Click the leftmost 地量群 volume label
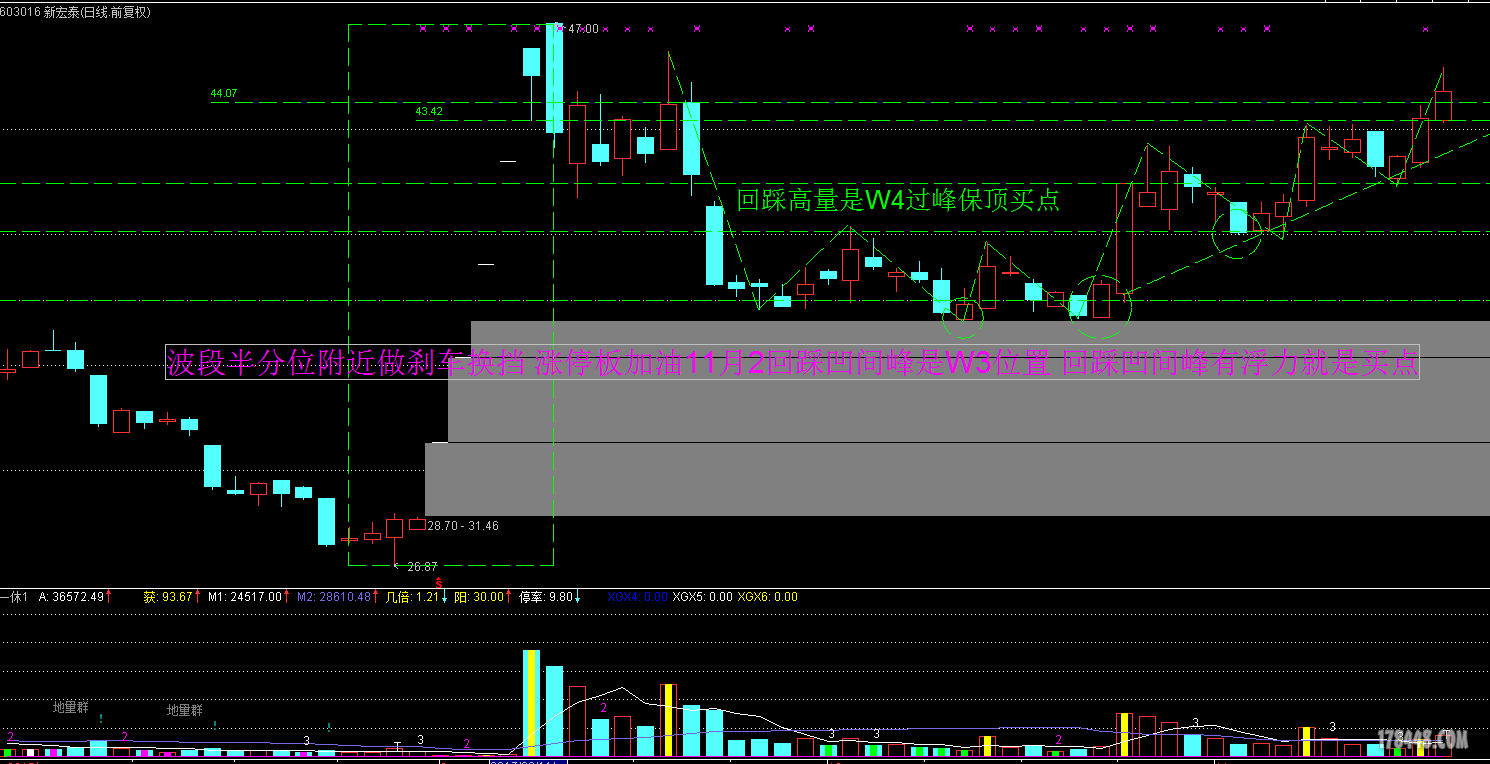1490x764 pixels. click(71, 707)
